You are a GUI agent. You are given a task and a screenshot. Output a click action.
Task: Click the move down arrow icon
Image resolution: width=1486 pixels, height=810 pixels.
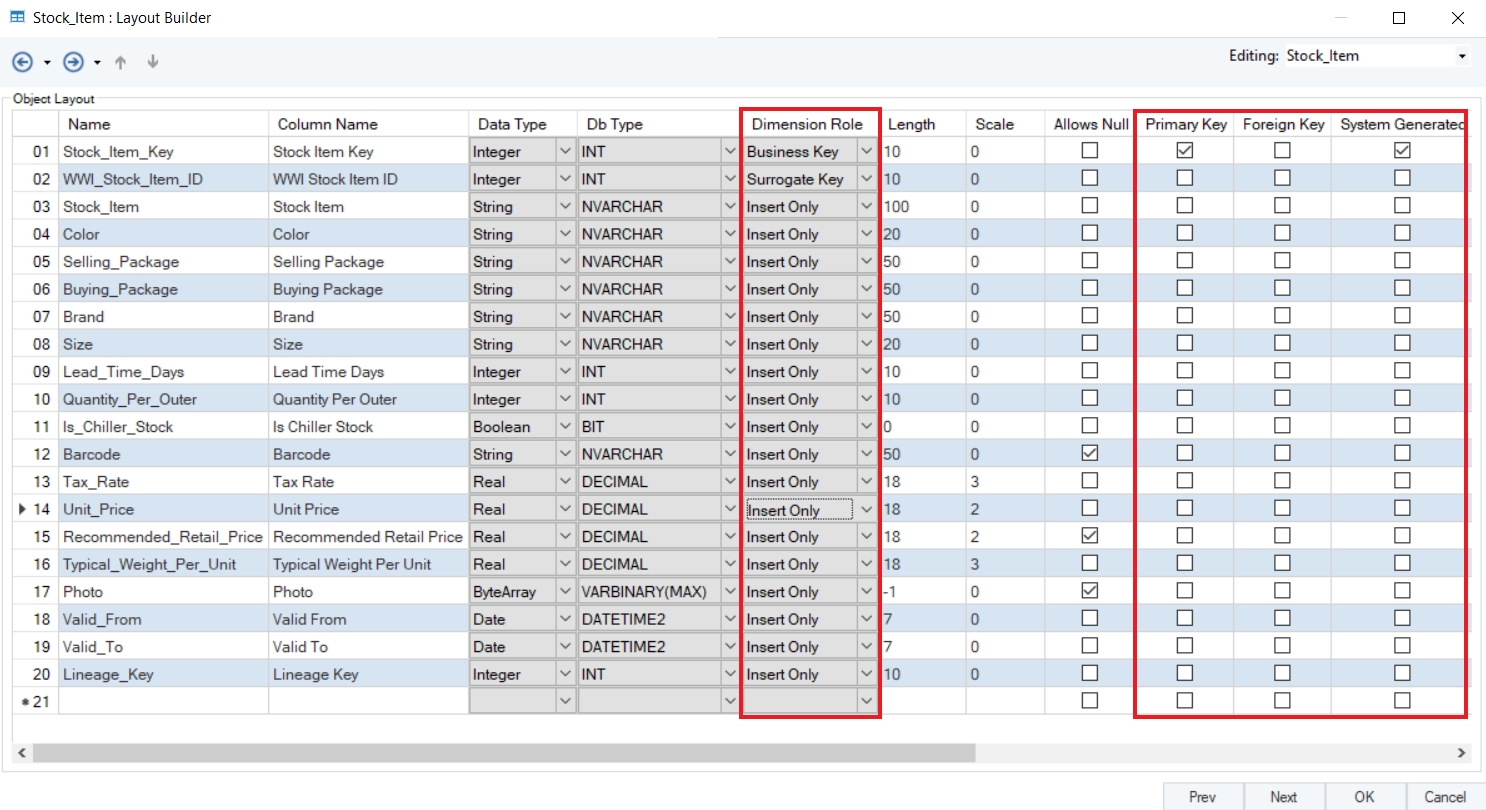click(153, 62)
